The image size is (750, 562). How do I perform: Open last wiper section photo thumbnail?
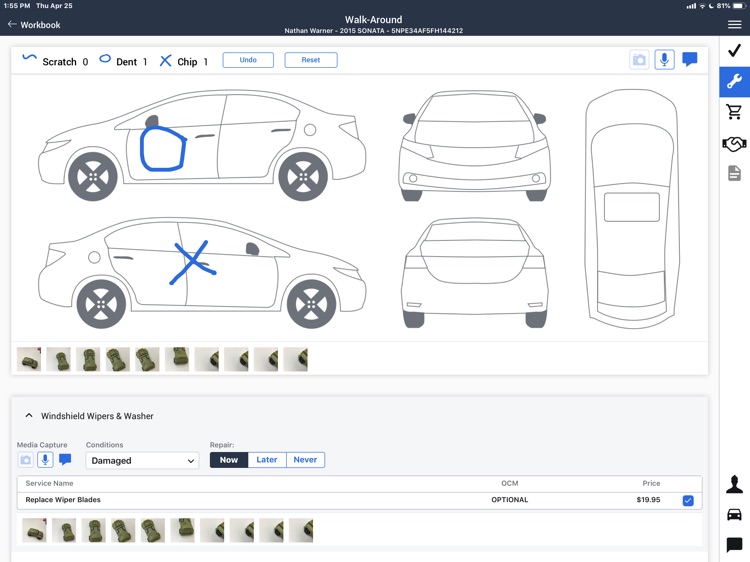point(301,530)
